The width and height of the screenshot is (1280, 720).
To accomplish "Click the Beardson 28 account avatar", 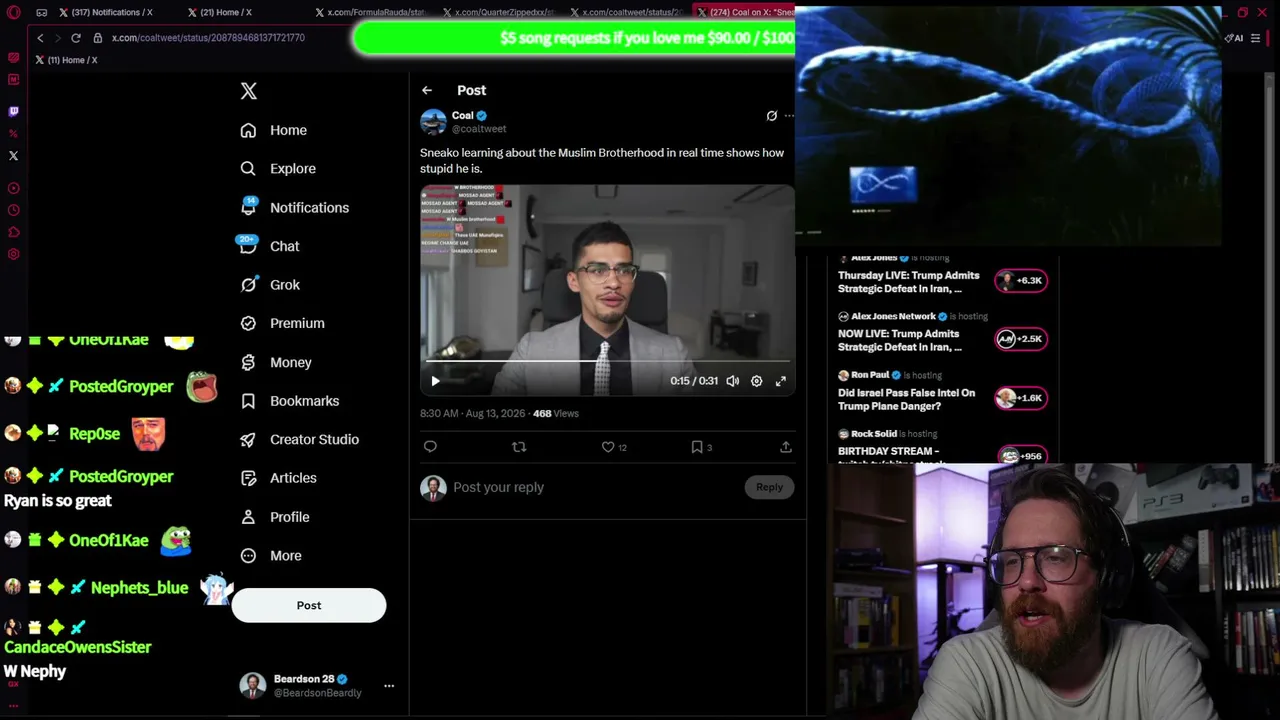I will (x=253, y=685).
